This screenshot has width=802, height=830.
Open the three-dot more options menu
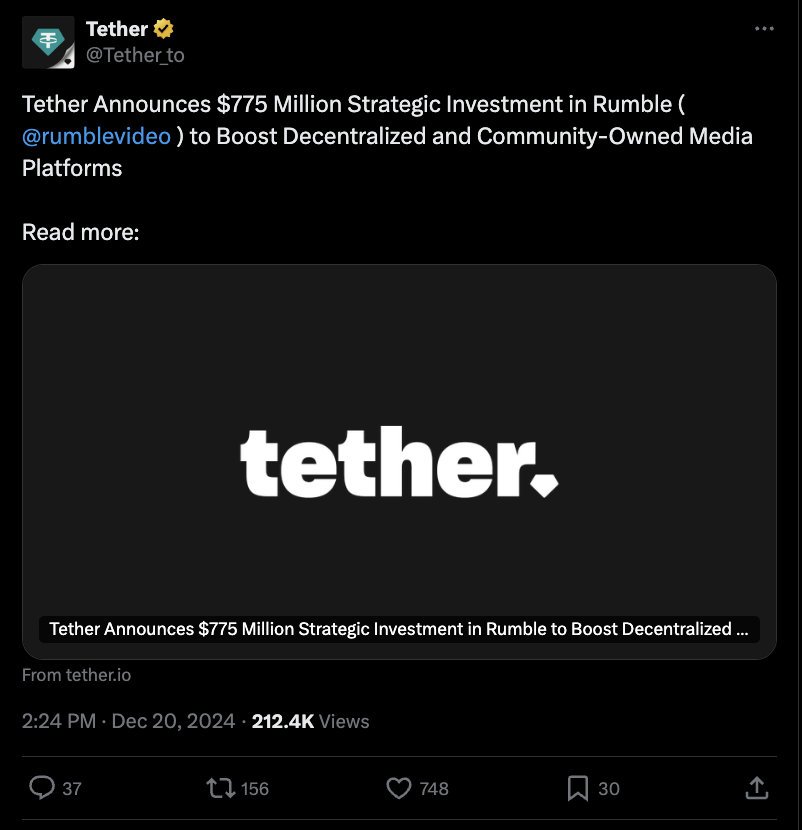764,29
